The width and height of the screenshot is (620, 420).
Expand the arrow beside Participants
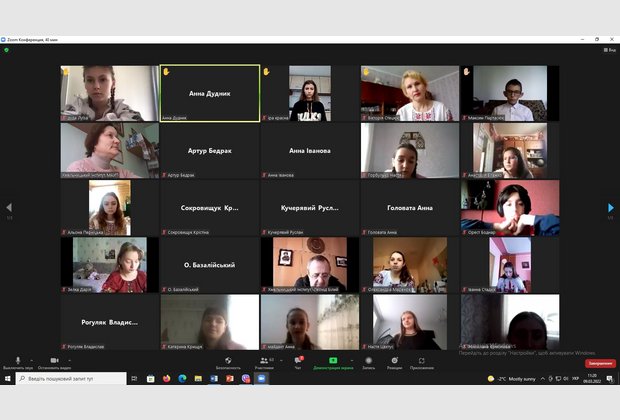click(x=282, y=360)
